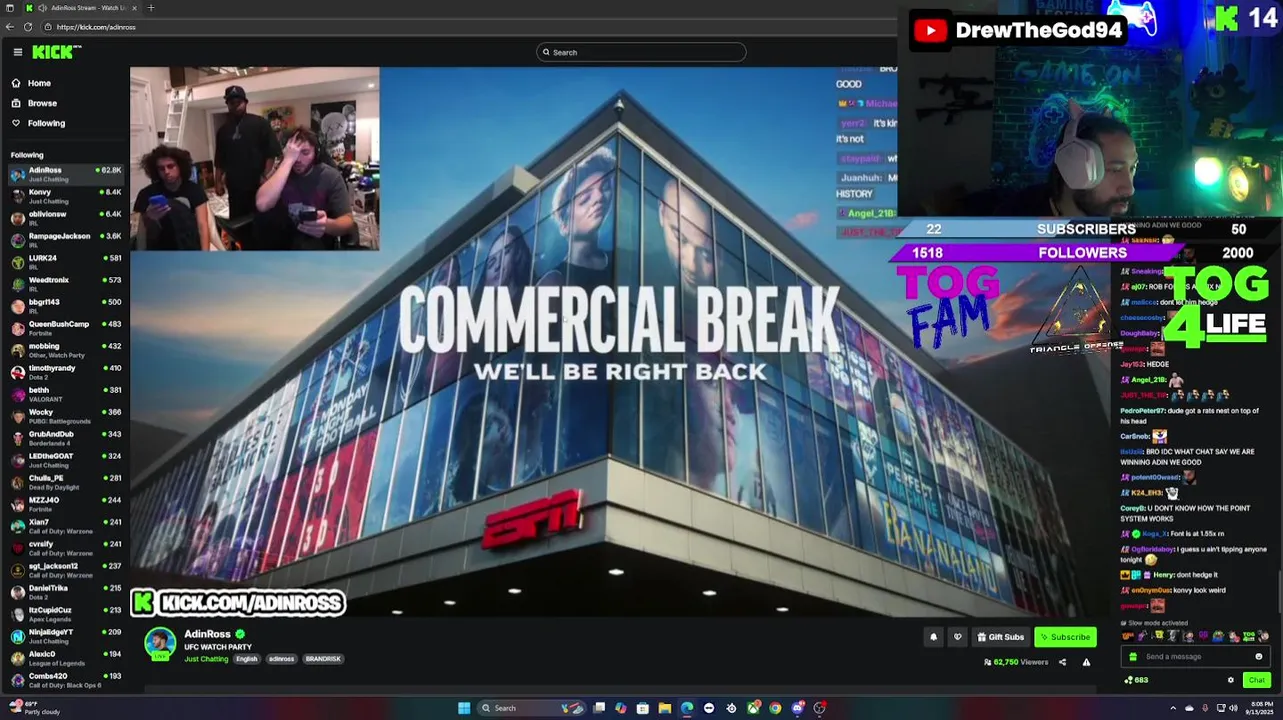This screenshot has width=1283, height=720.
Task: Click the BRANDRISK tag pill
Action: coord(323,659)
